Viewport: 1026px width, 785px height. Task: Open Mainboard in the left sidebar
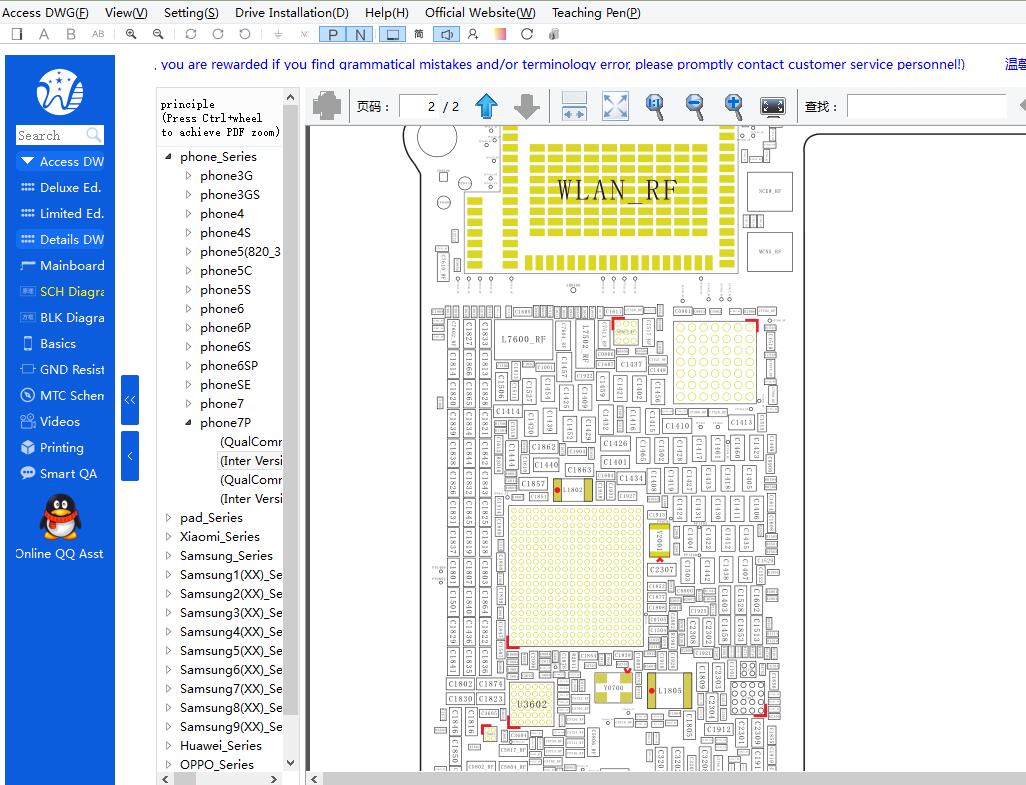click(71, 266)
